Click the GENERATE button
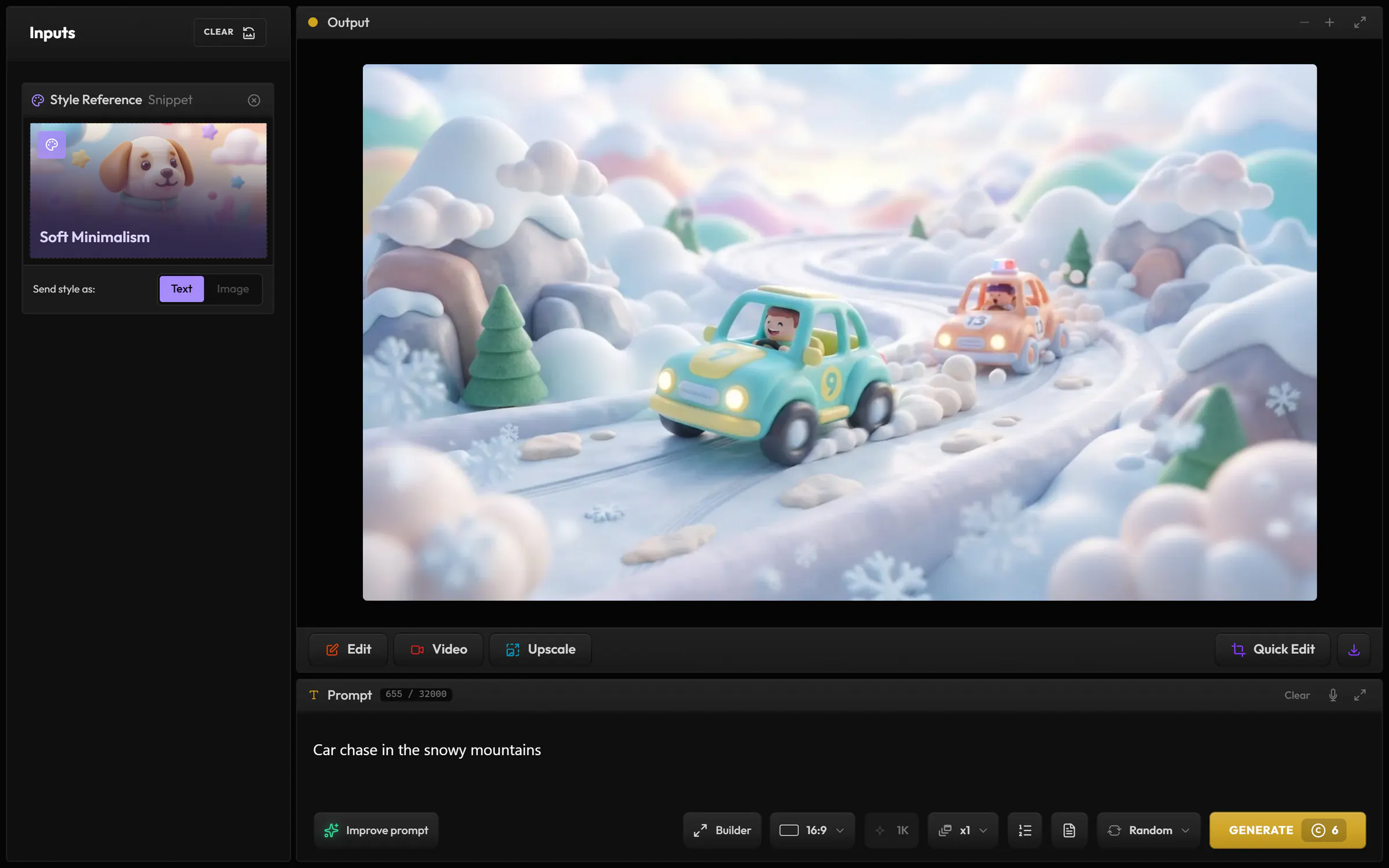Screen dimensions: 1389x868 (x=1288, y=830)
